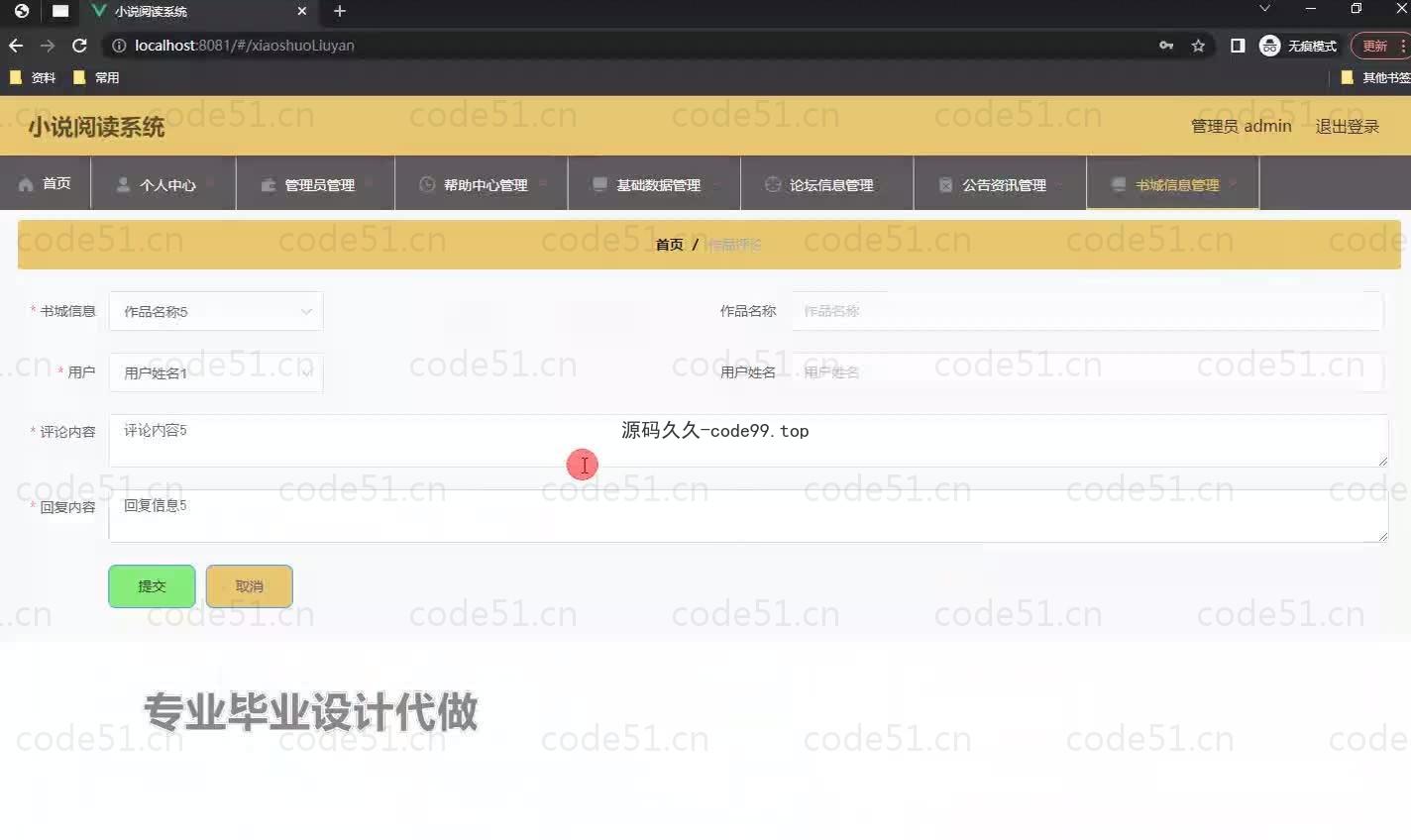
Task: Click the 首页 breadcrumb link
Action: point(669,245)
